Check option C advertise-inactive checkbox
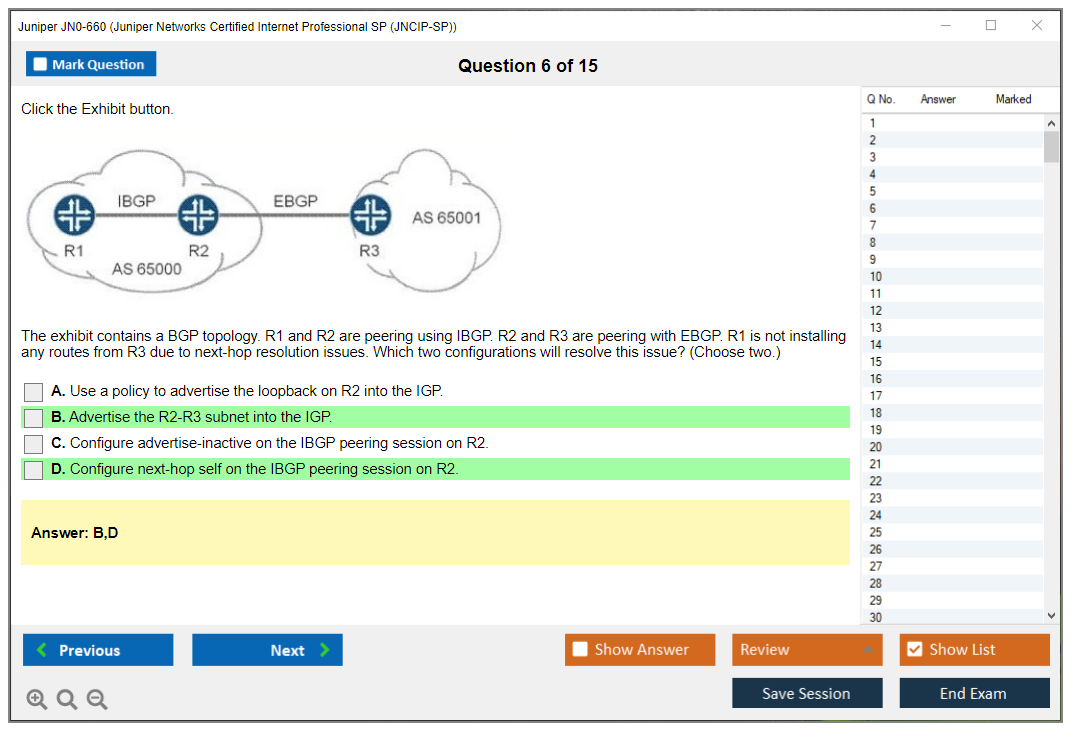This screenshot has height=735, width=1075. 34,444
